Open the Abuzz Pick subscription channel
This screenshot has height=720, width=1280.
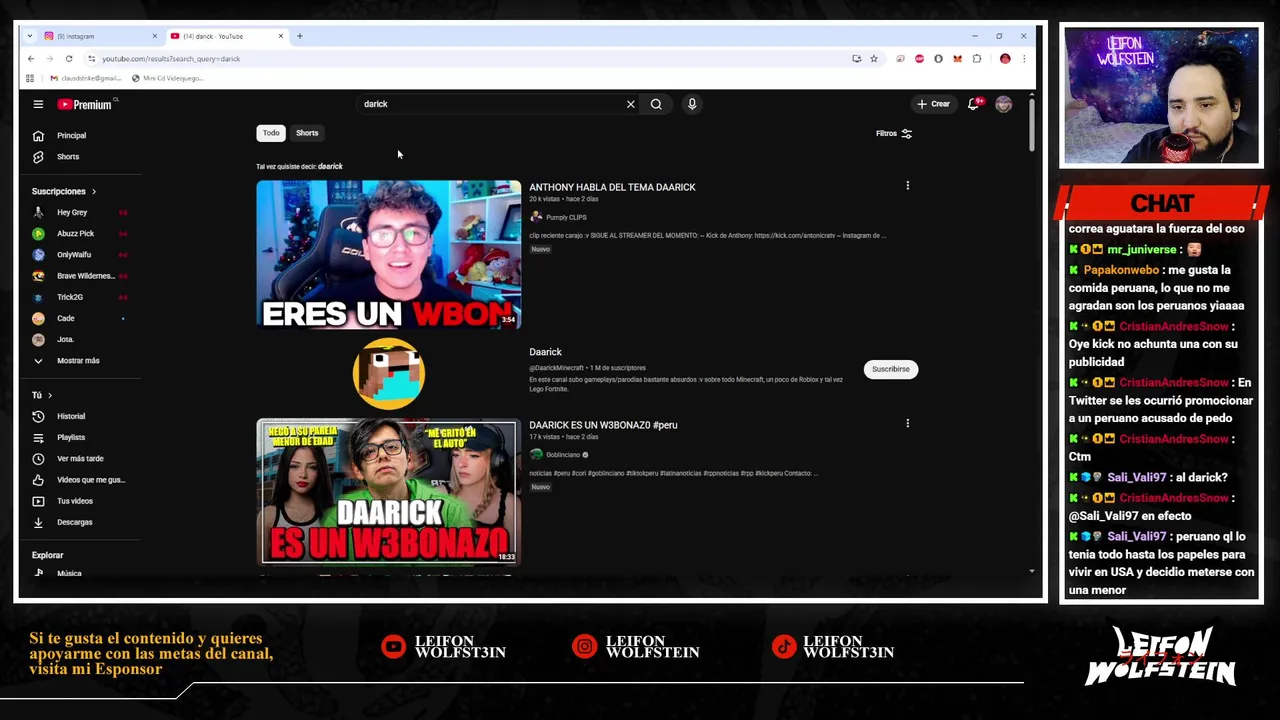[x=75, y=233]
